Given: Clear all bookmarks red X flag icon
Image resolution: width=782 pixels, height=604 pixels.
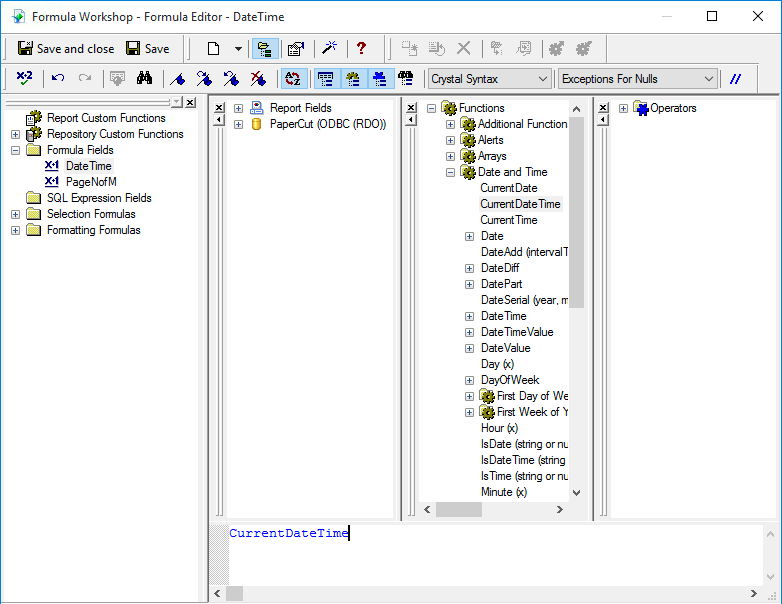Looking at the screenshot, I should pyautogui.click(x=258, y=78).
